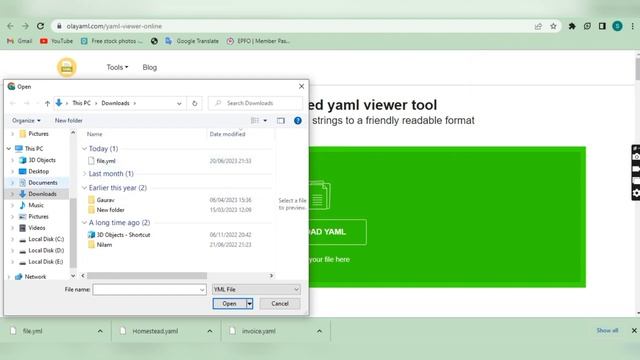The width and height of the screenshot is (640, 360).
Task: Open the Open button's split arrow
Action: coord(249,304)
